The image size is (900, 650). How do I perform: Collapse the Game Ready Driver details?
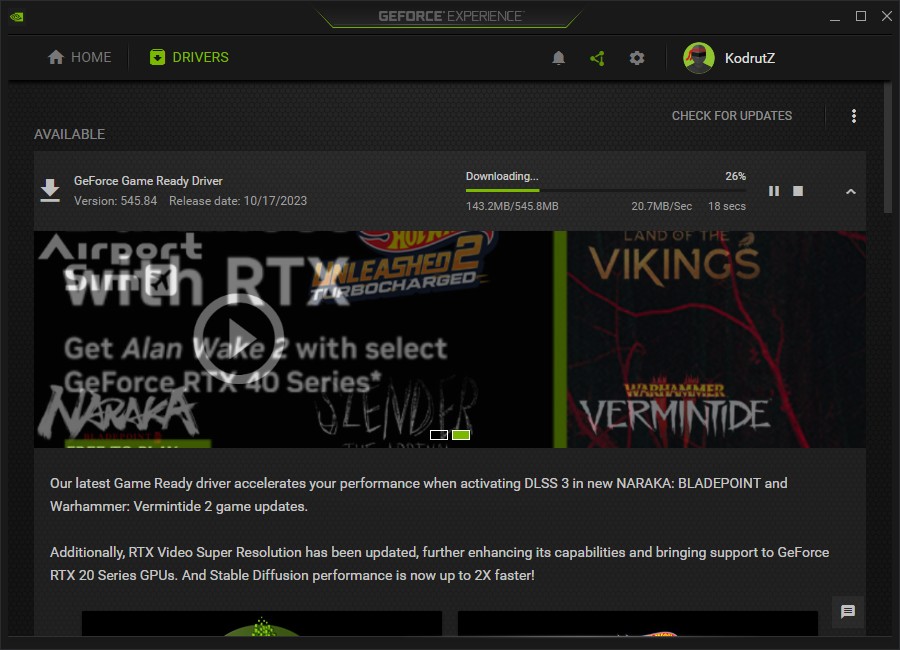(x=851, y=191)
